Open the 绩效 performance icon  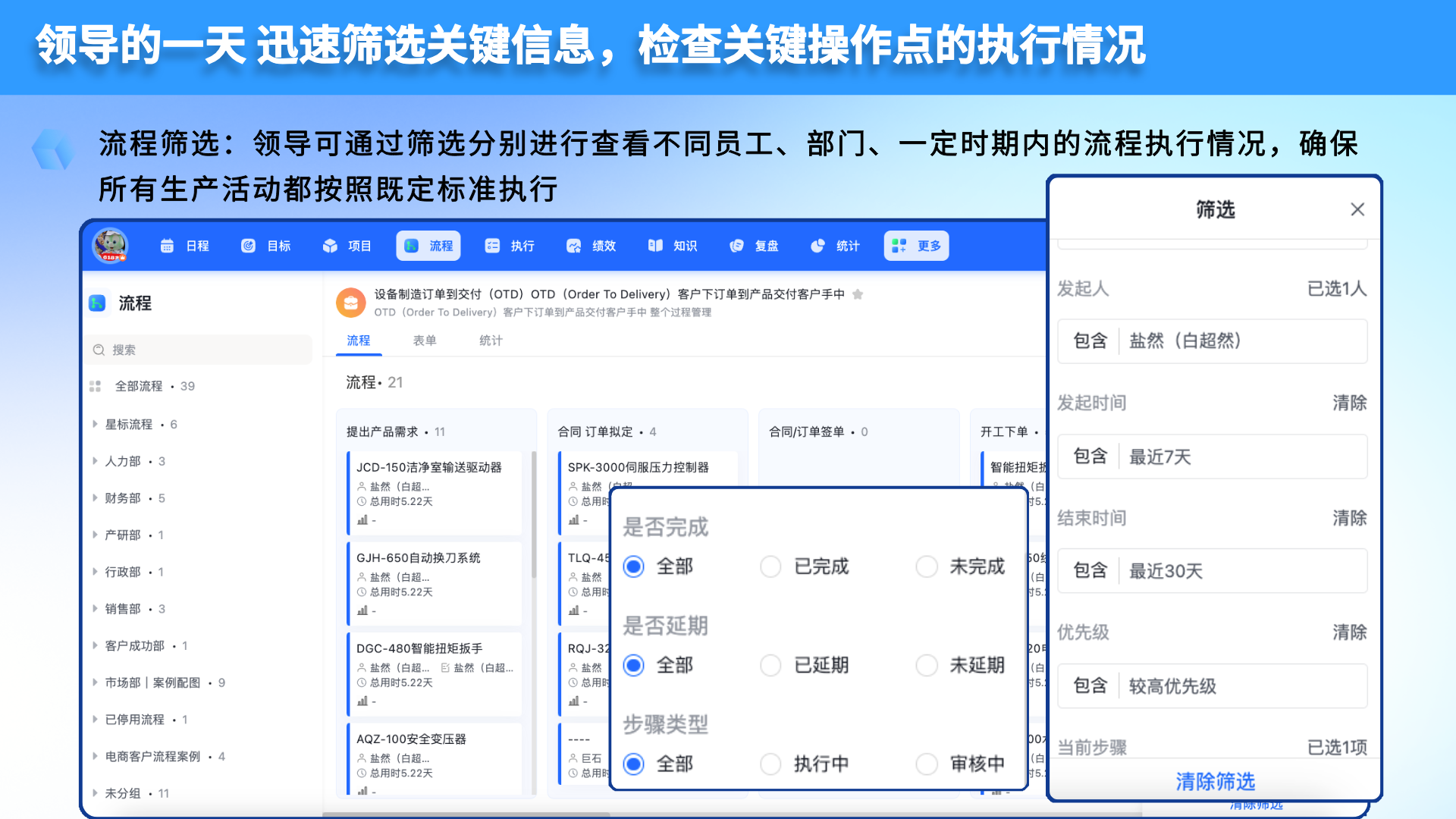point(574,246)
